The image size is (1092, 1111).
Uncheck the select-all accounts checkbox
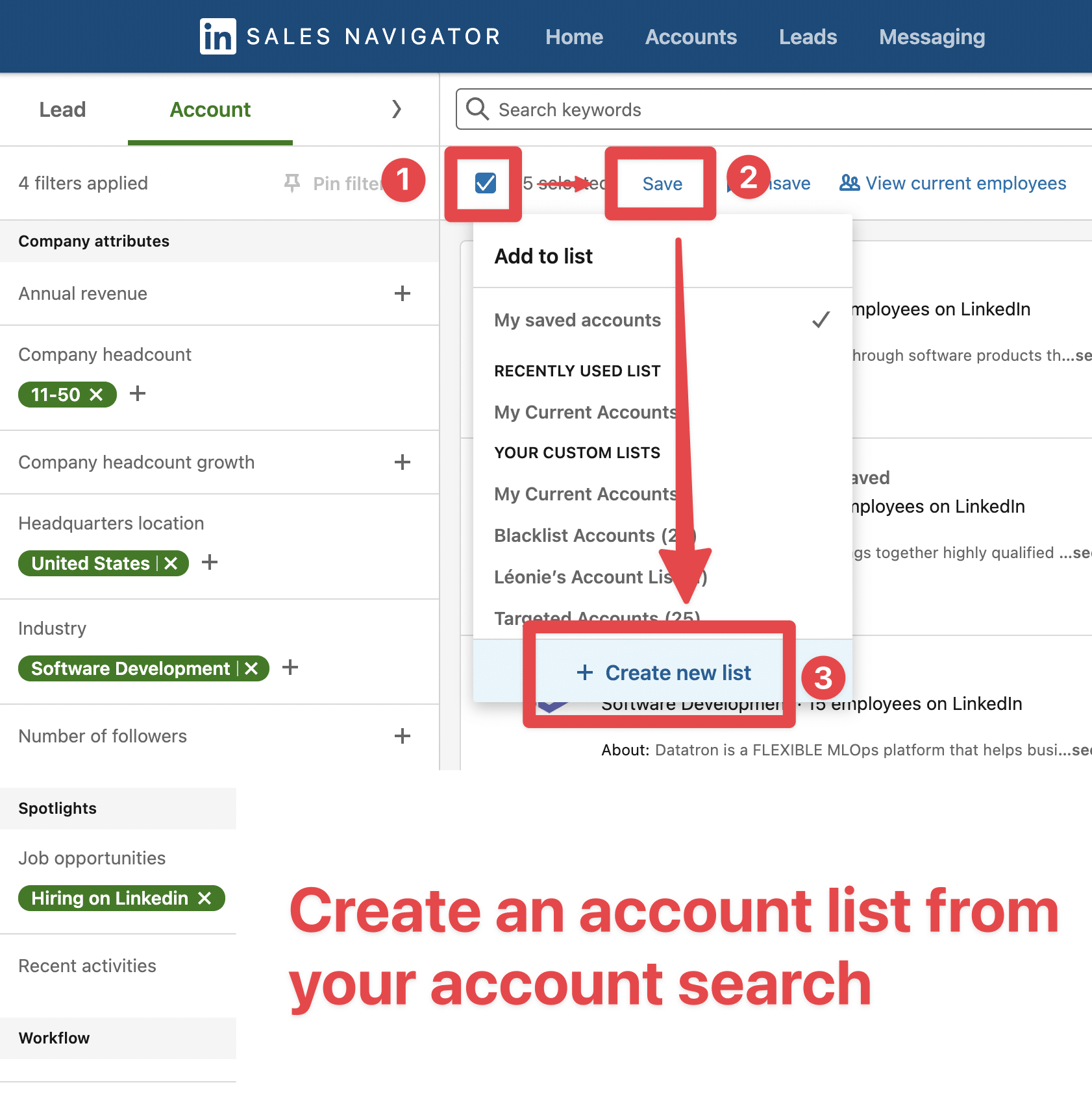pos(485,184)
